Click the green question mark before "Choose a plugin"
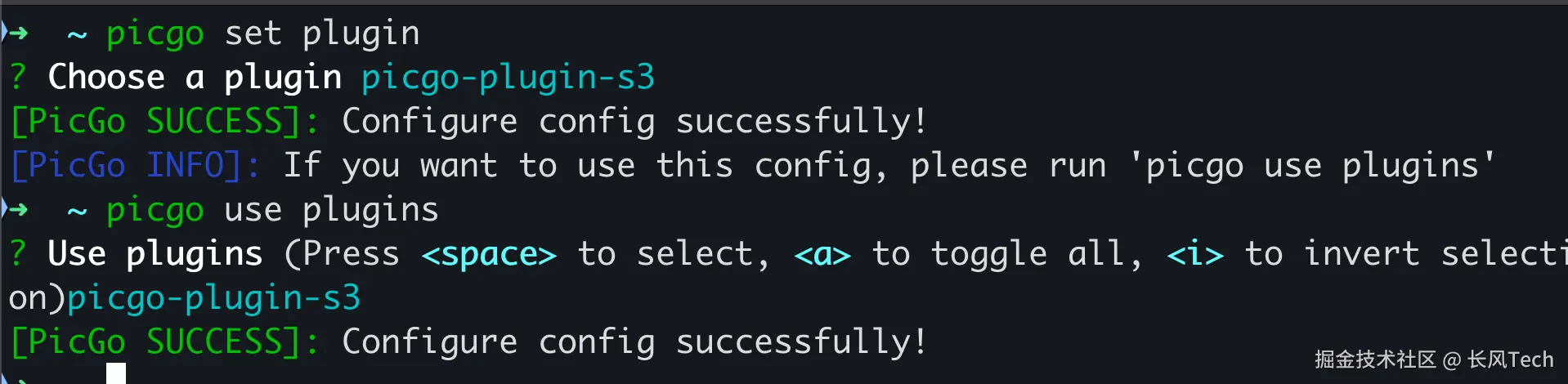Viewport: 1568px width, 384px height. [x=18, y=78]
